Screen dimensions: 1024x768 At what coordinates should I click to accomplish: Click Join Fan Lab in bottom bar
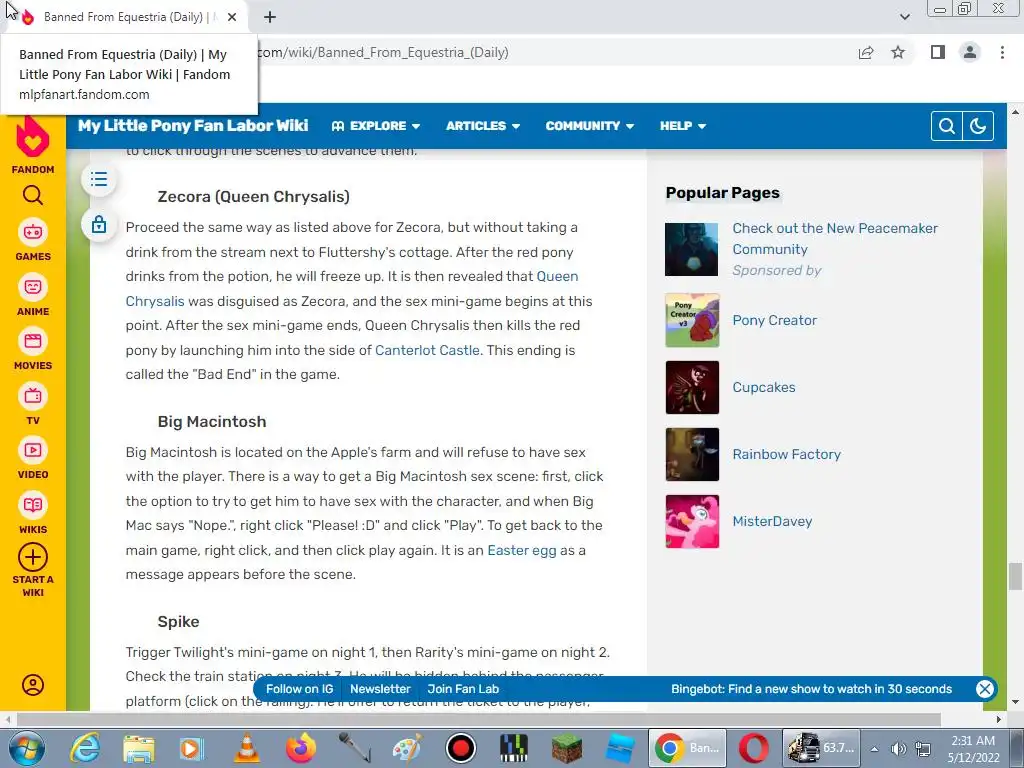click(463, 688)
